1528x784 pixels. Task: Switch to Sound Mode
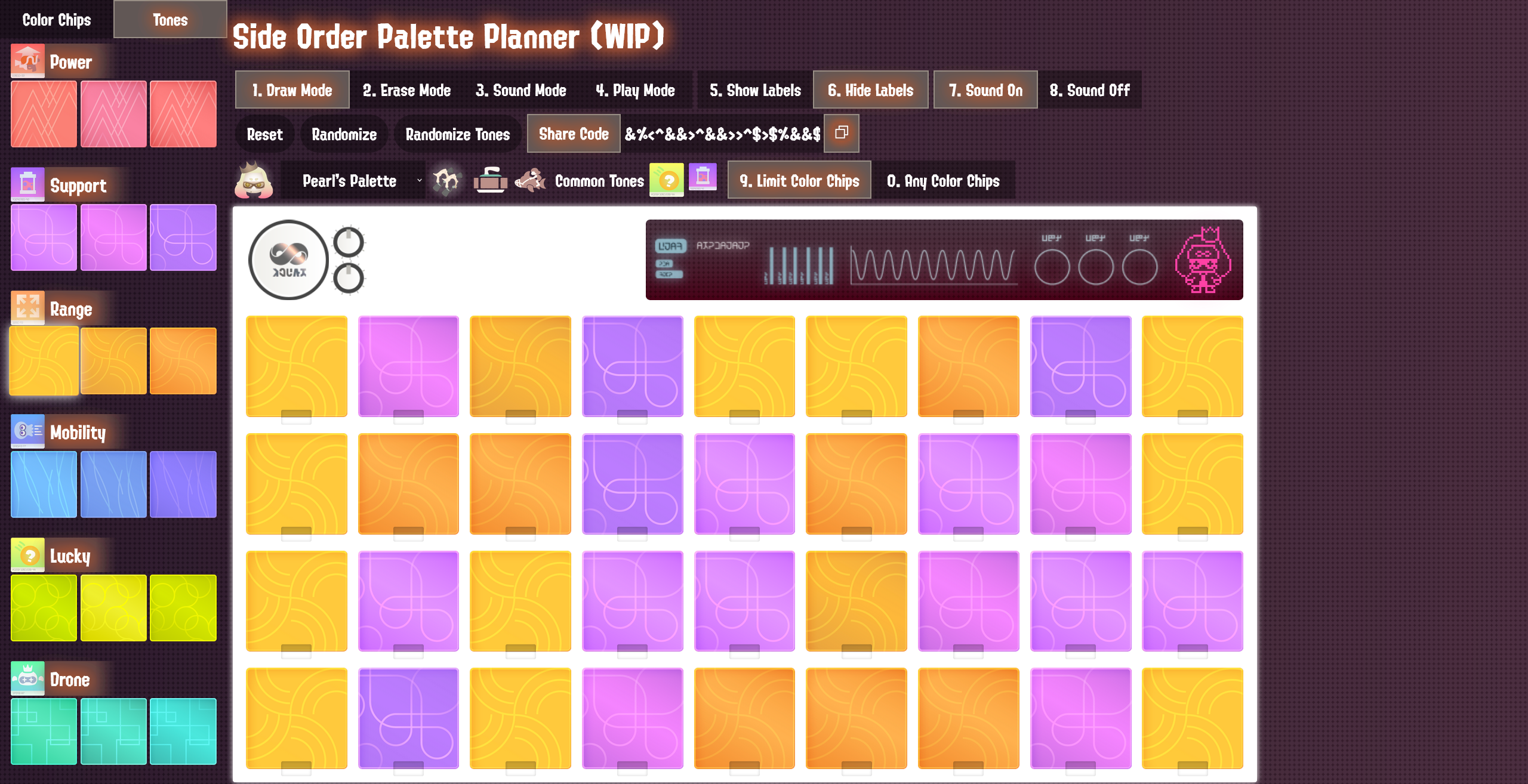(521, 90)
